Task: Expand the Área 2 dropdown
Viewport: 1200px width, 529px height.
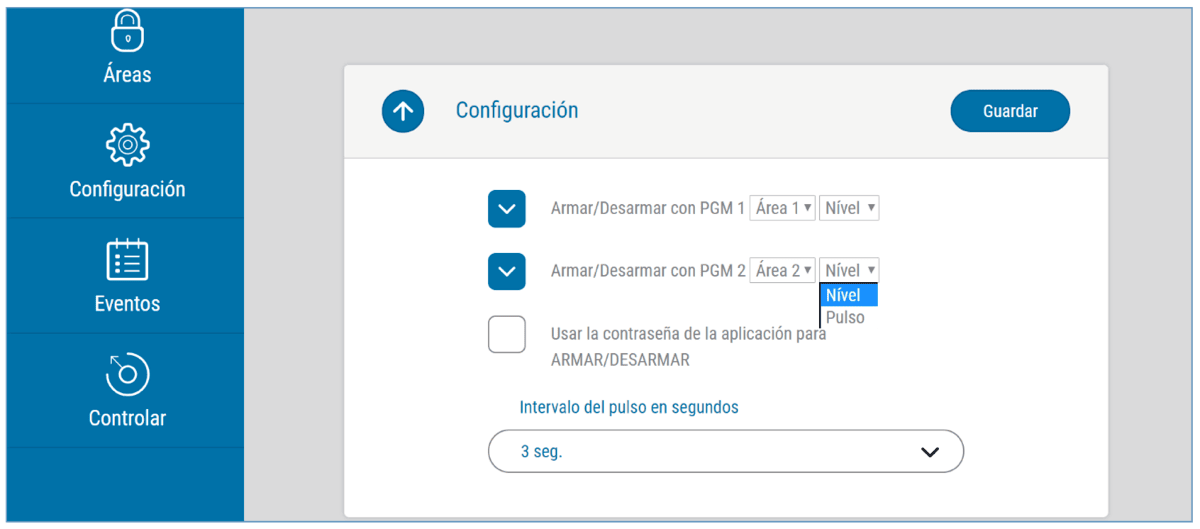Action: click(x=783, y=270)
